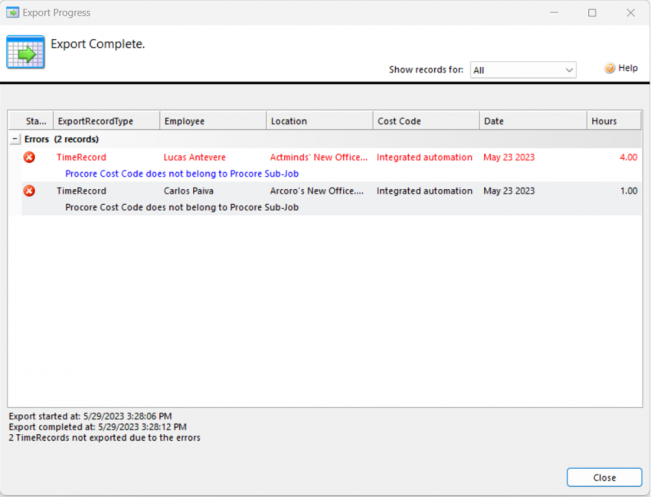Image resolution: width=651 pixels, height=497 pixels.
Task: Click the Export Complete grid arrow icon
Action: point(25,52)
